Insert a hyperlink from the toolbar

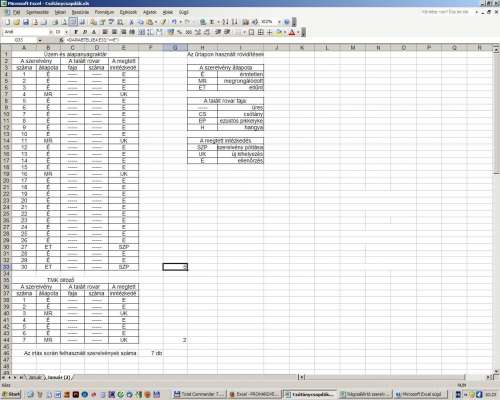[203, 22]
